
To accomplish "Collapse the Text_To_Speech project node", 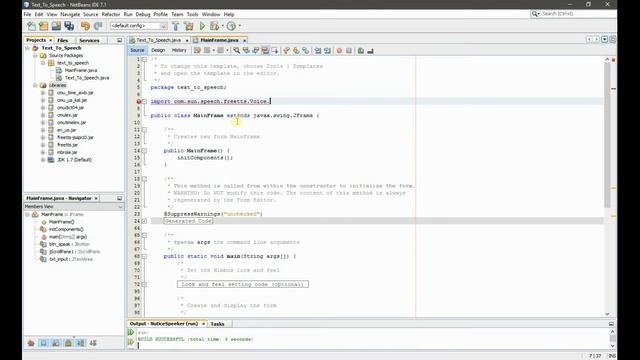I will pyautogui.click(x=28, y=48).
